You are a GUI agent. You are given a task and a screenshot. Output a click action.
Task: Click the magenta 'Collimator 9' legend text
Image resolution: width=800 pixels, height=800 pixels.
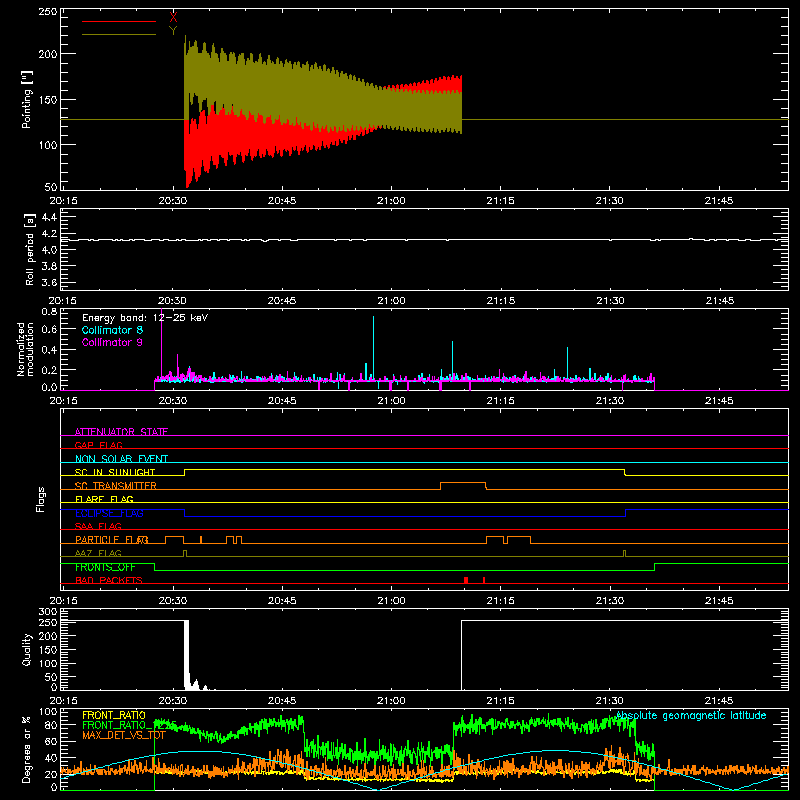tap(112, 342)
